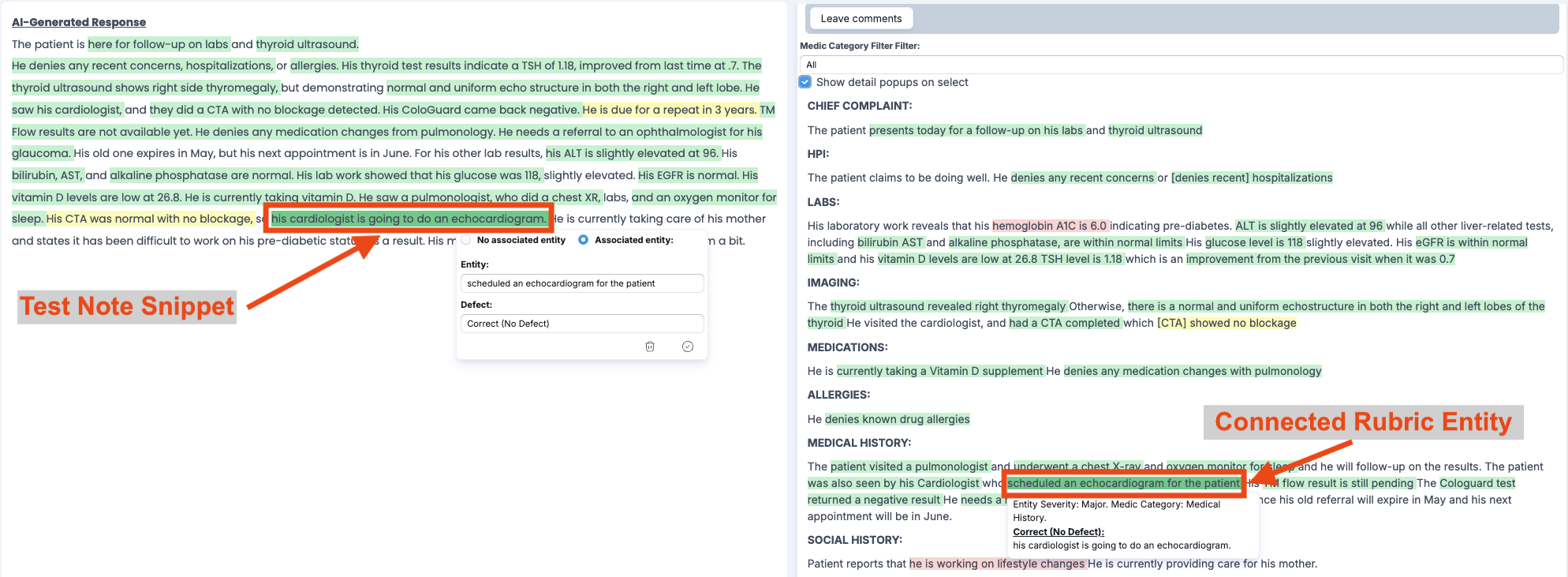Select "scheduled an echocardiogram for the patient" rubric entity
This screenshot has width=1568, height=577.
coord(1123,483)
